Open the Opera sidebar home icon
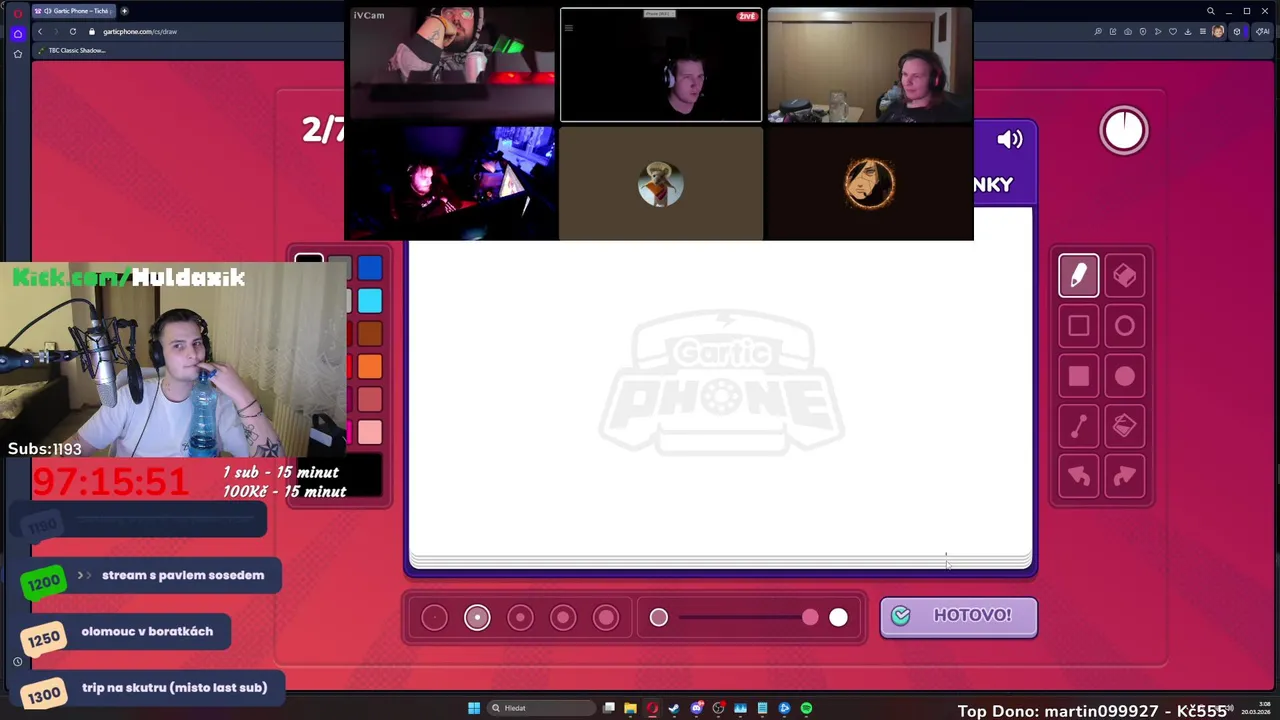Image resolution: width=1280 pixels, height=720 pixels. [17, 34]
